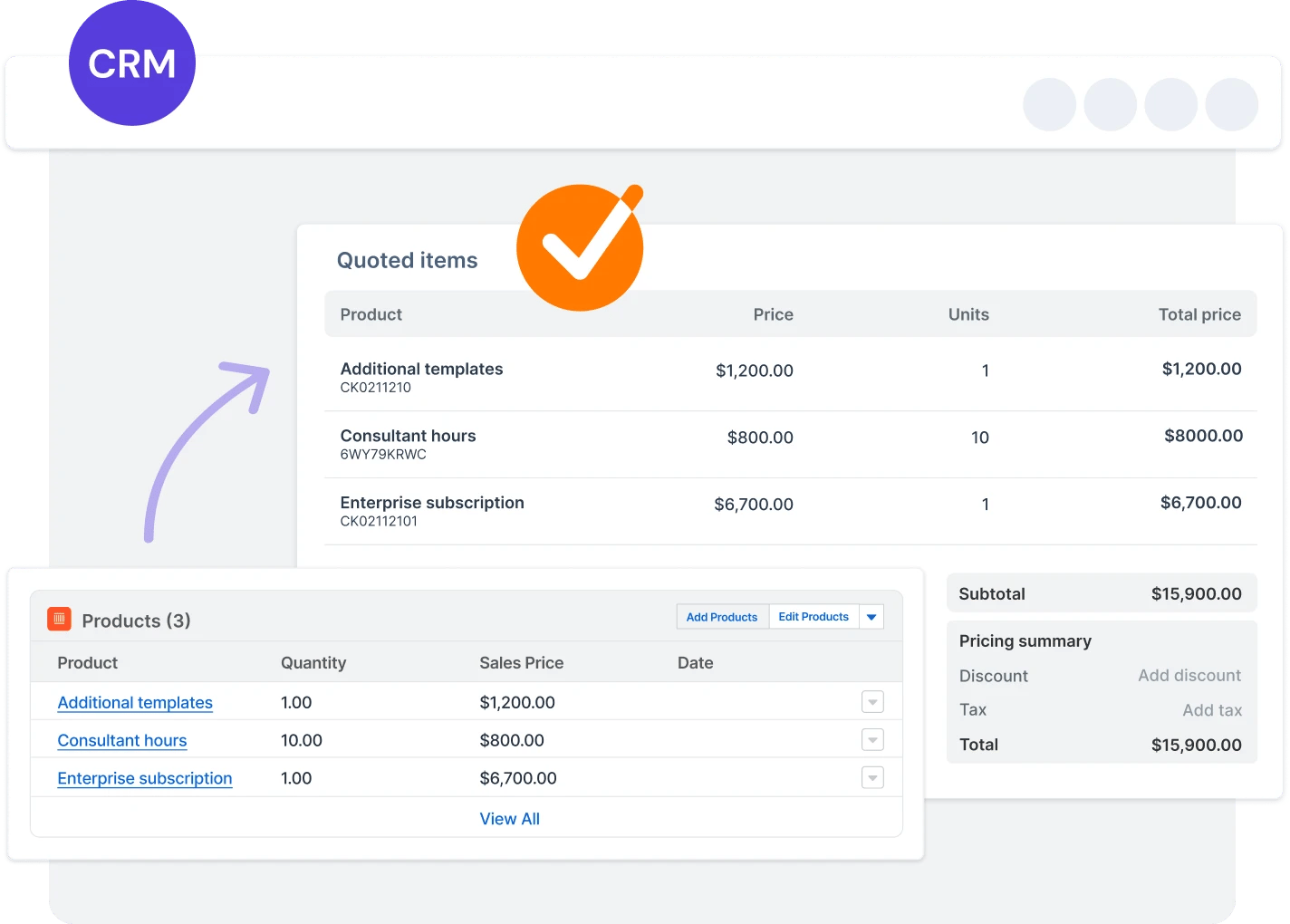Open the Additional templates row dropdown
This screenshot has height=924, width=1290.
click(x=872, y=702)
